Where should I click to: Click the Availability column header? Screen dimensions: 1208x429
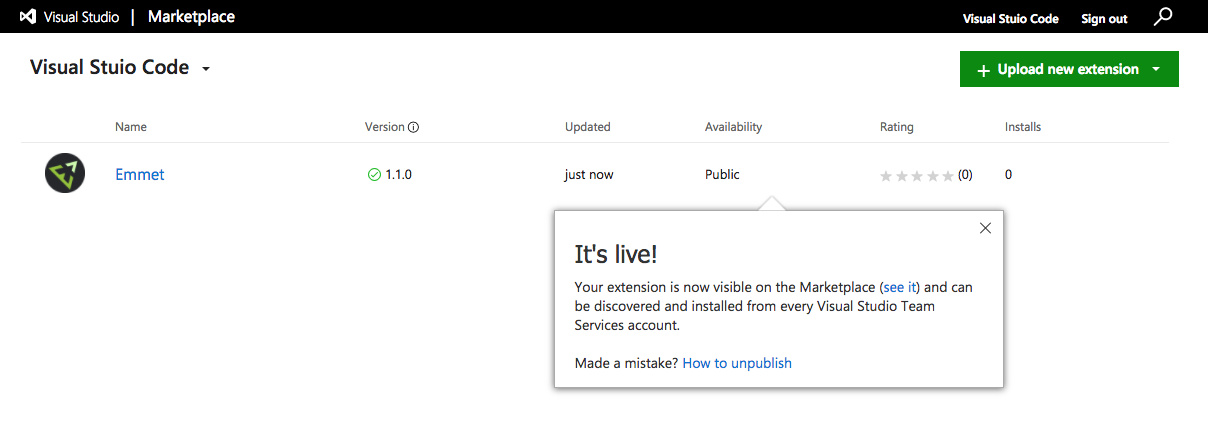click(733, 127)
